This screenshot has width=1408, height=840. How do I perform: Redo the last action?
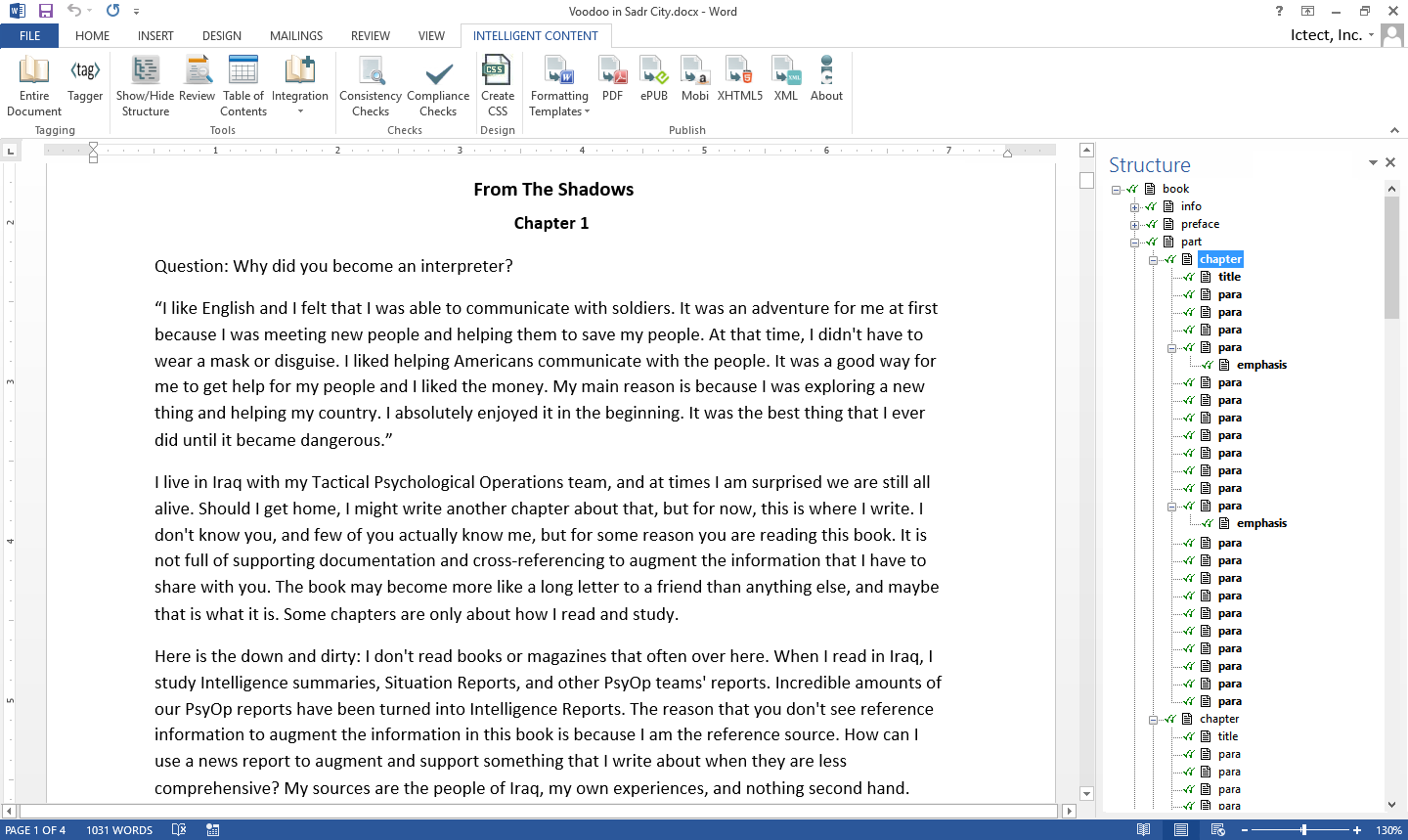(113, 11)
